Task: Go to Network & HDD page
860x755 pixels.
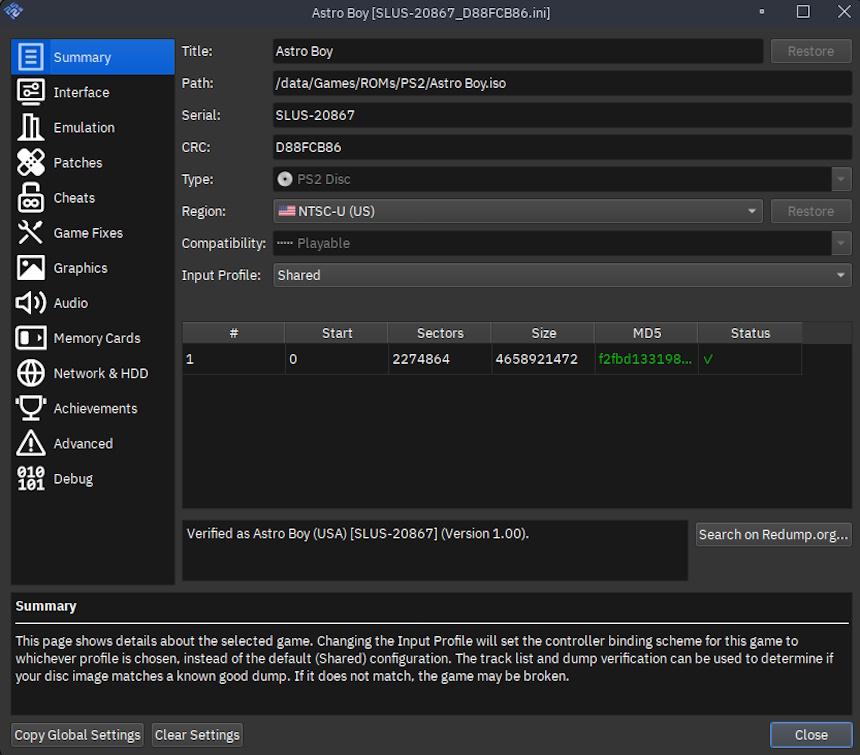Action: [x=100, y=373]
